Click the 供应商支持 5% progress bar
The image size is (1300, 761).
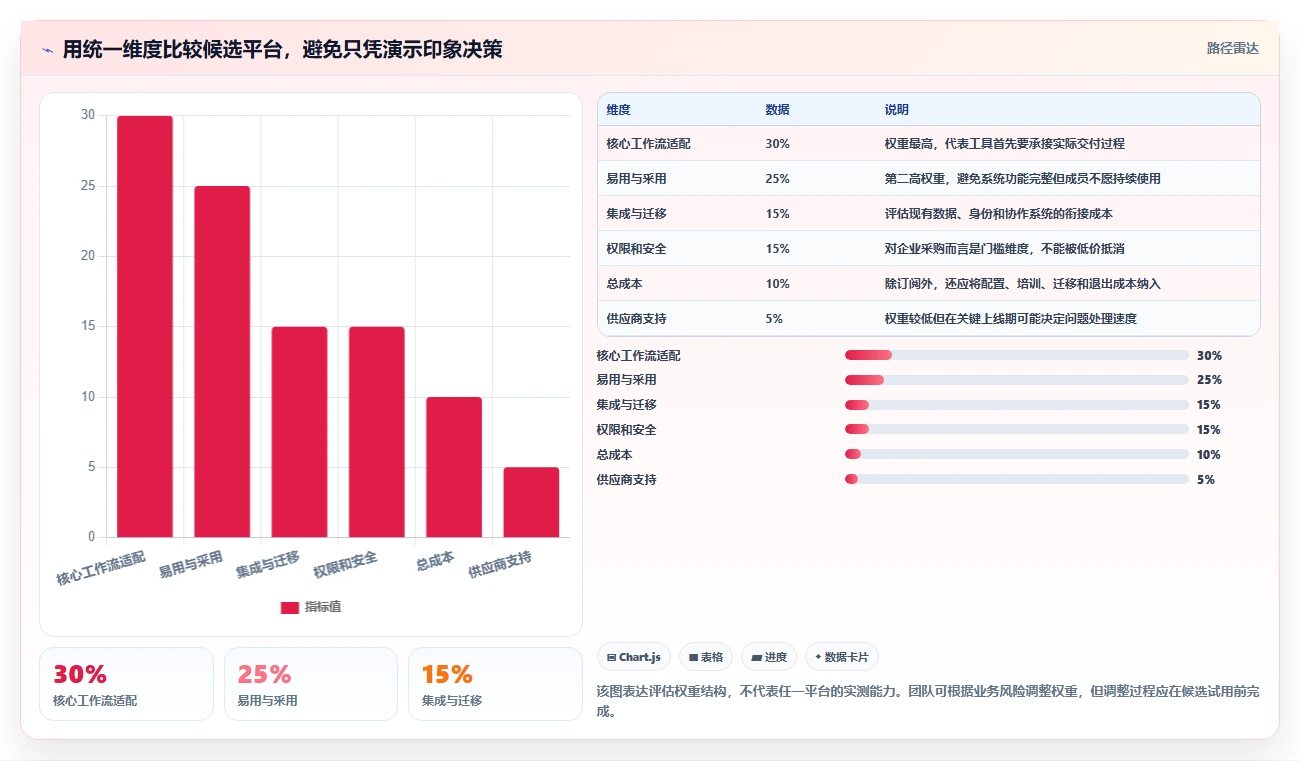1017,479
